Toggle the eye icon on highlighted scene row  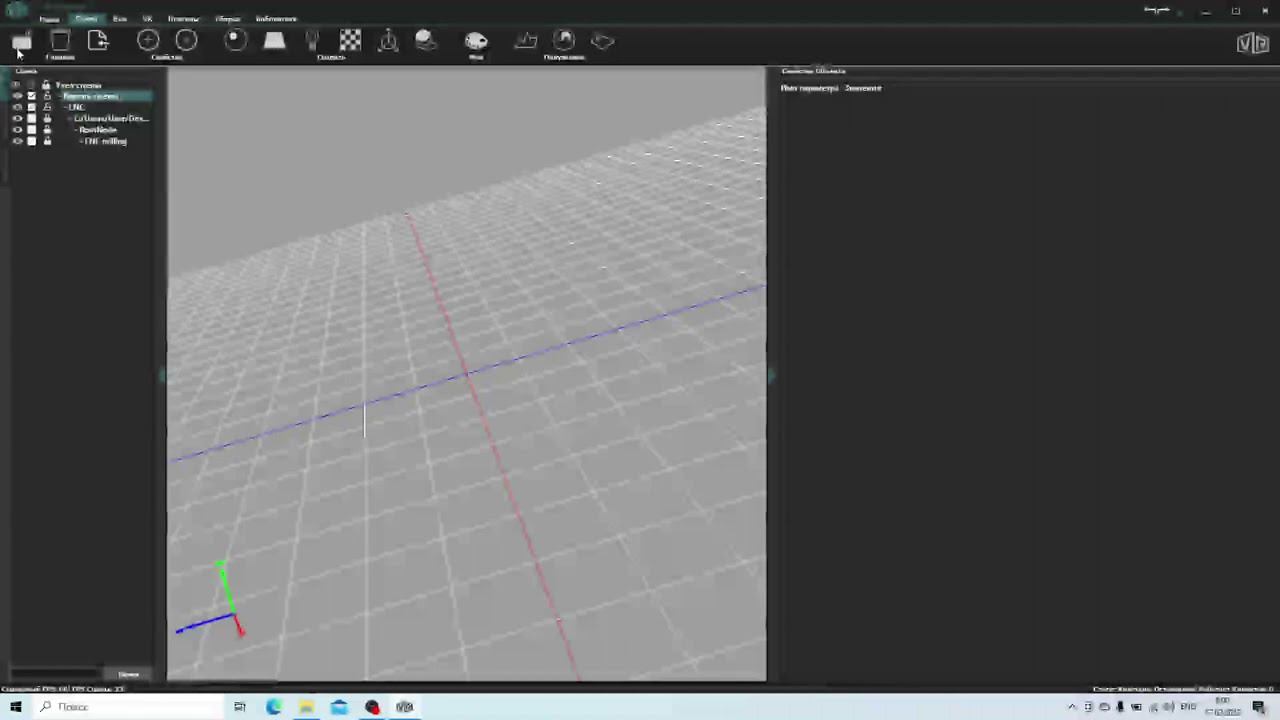point(17,96)
